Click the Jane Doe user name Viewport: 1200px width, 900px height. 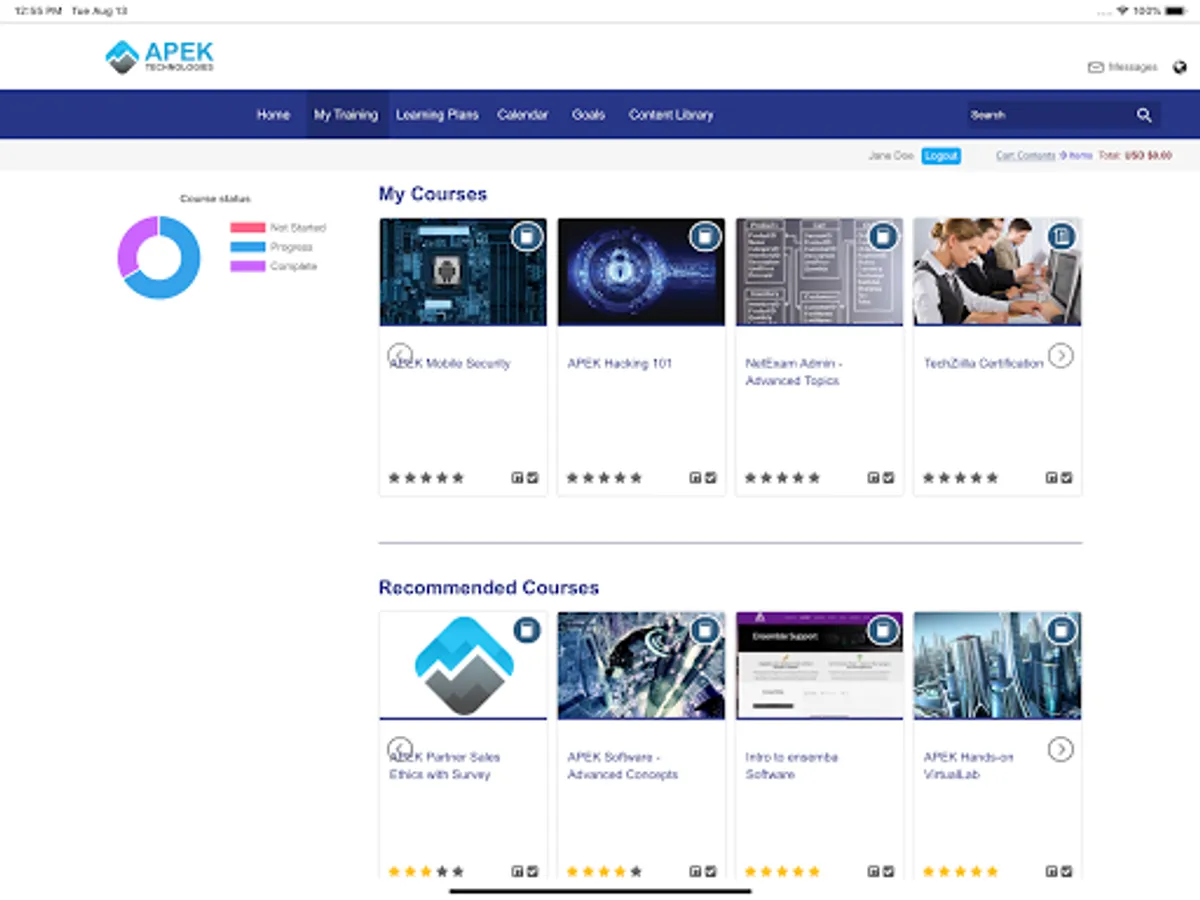pyautogui.click(x=891, y=156)
